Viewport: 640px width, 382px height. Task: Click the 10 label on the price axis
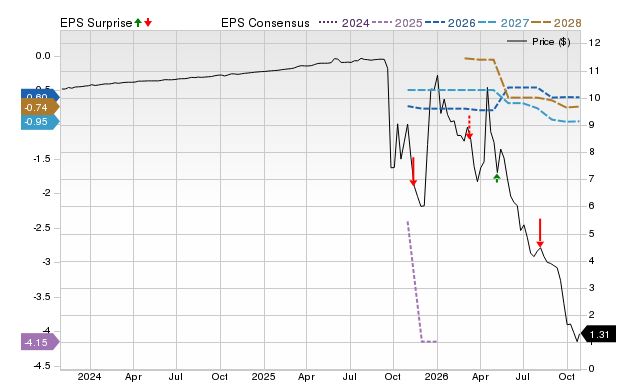(595, 98)
